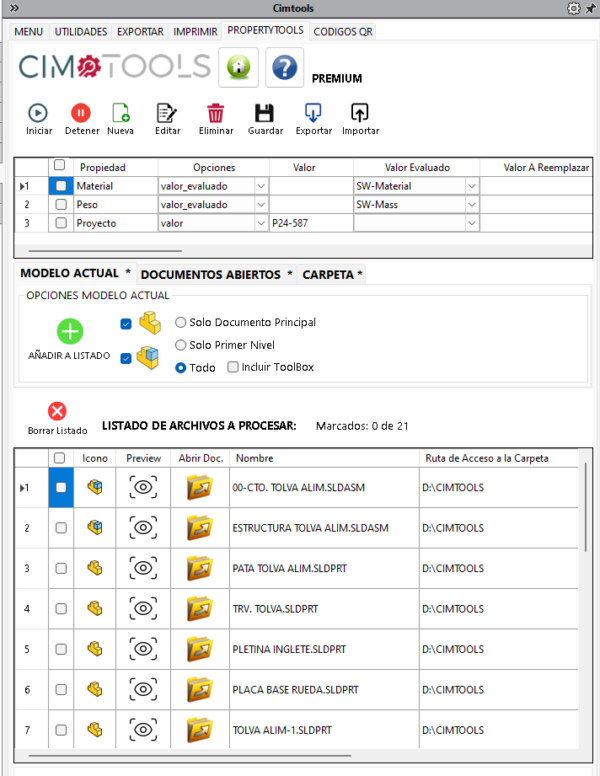Image resolution: width=600 pixels, height=776 pixels.
Task: Click properties table horizontal scrollbar
Action: click(x=105, y=251)
